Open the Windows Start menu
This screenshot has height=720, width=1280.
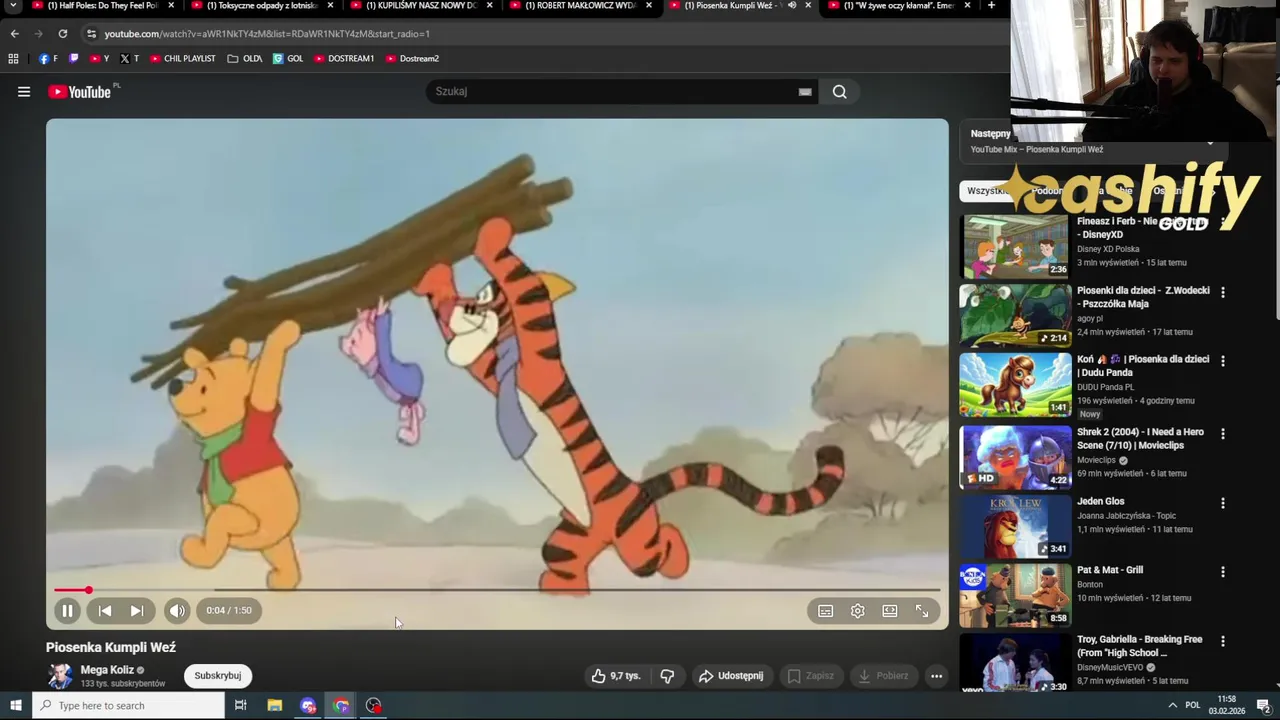pos(15,705)
